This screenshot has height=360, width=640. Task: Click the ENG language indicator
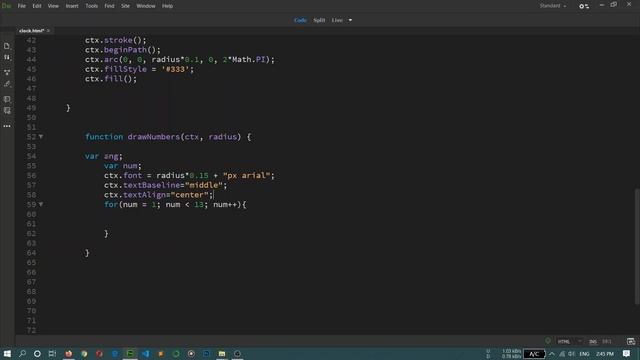pos(584,354)
